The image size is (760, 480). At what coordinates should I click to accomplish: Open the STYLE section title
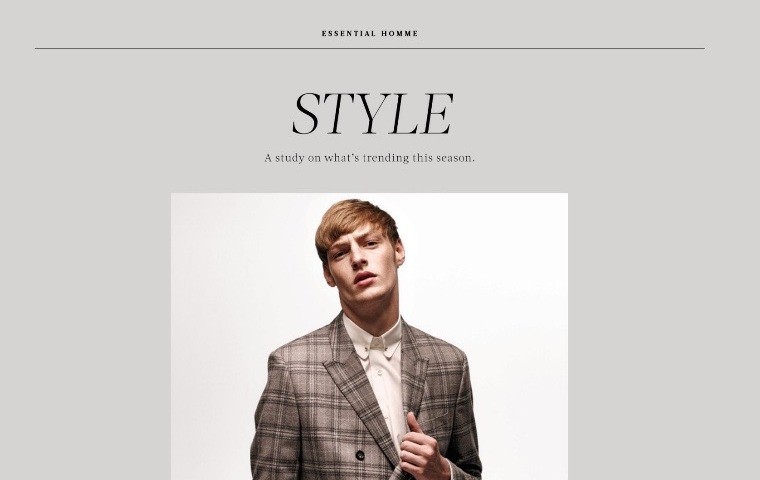tap(372, 113)
